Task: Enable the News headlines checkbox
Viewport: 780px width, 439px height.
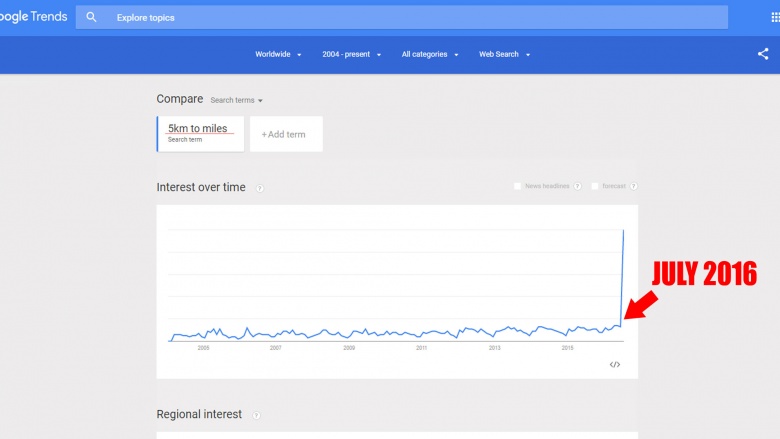Action: tap(517, 186)
